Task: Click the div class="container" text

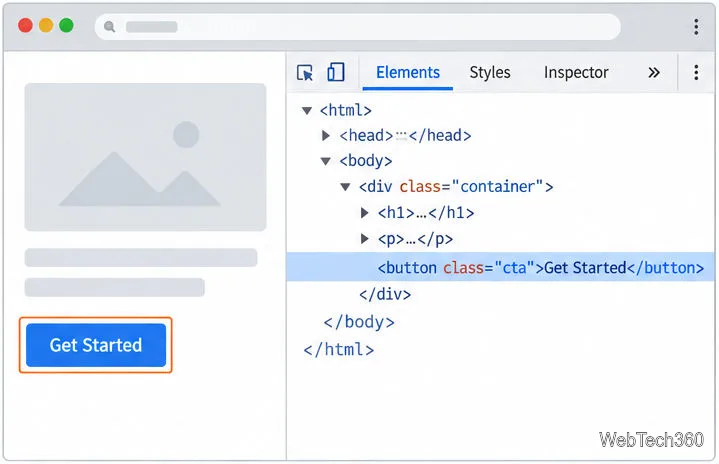Action: coord(456,187)
